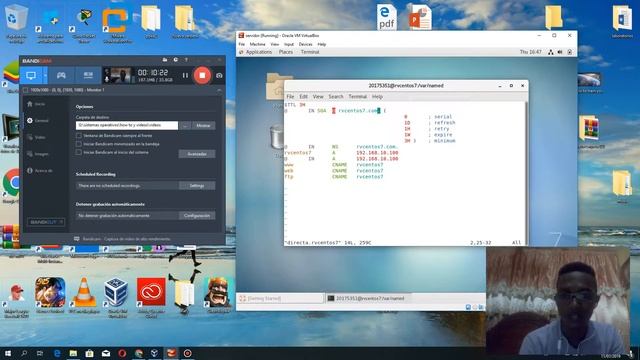
Task: Open auto-stop Configuración button
Action: (197, 216)
